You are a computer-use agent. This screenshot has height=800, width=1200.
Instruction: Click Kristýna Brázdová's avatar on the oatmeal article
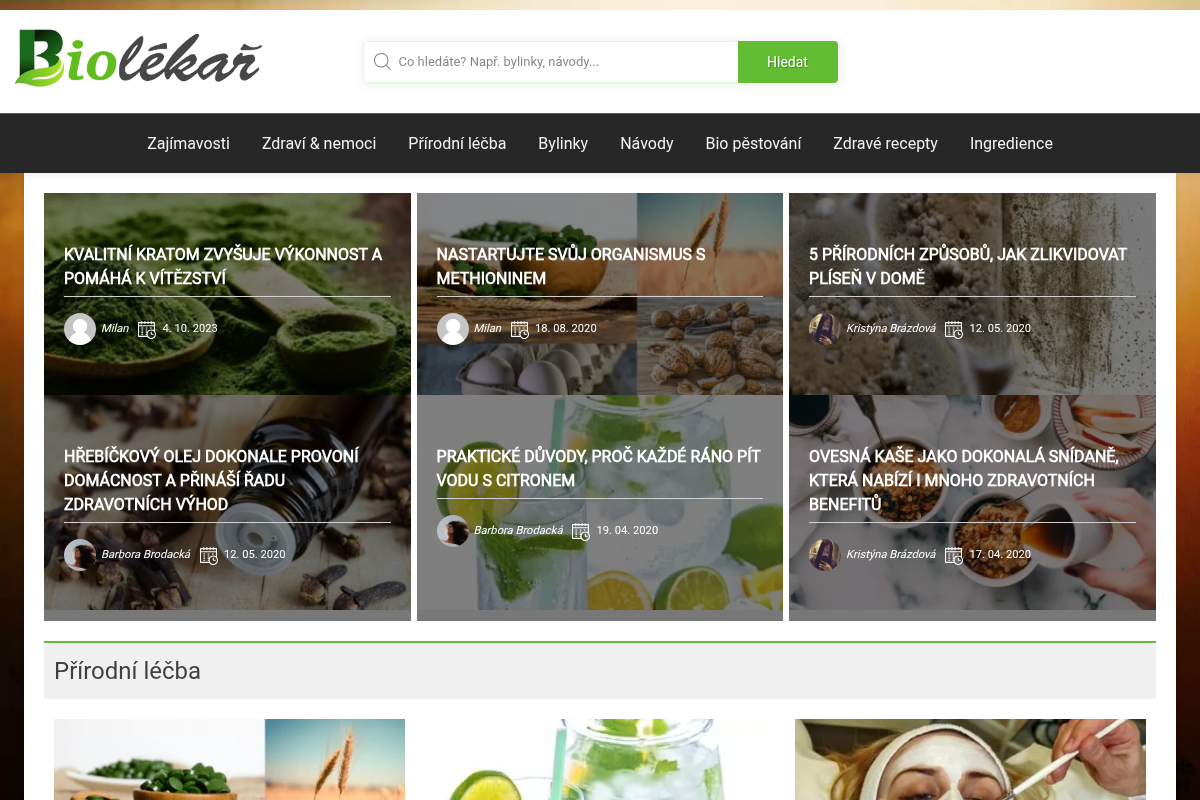coord(825,555)
